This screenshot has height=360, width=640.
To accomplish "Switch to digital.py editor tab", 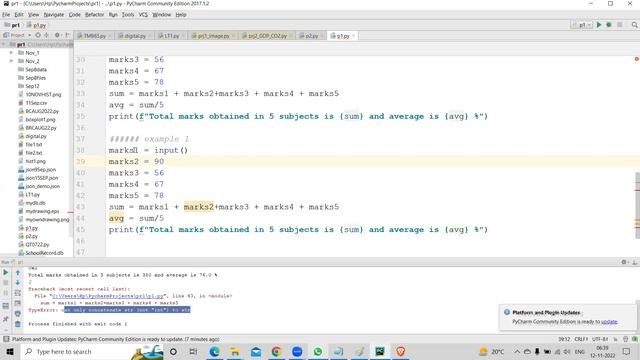I will pos(135,36).
